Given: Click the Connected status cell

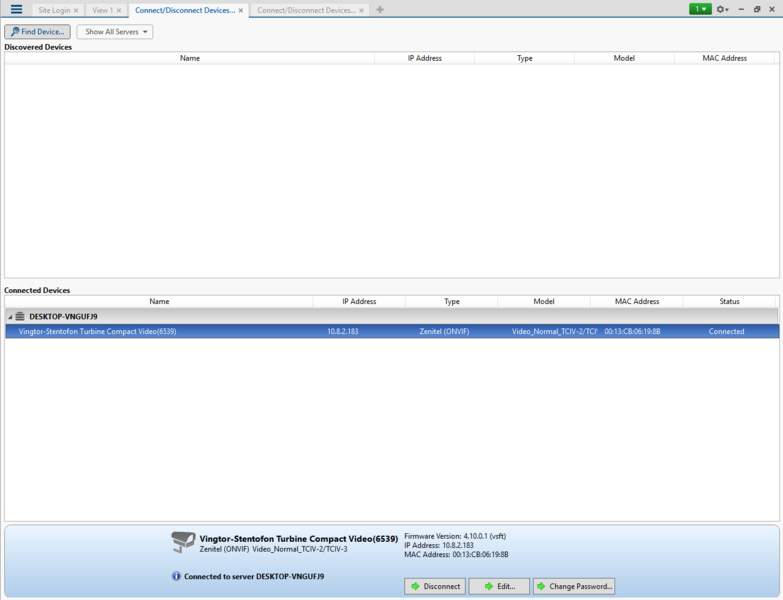Looking at the screenshot, I should pyautogui.click(x=726, y=331).
